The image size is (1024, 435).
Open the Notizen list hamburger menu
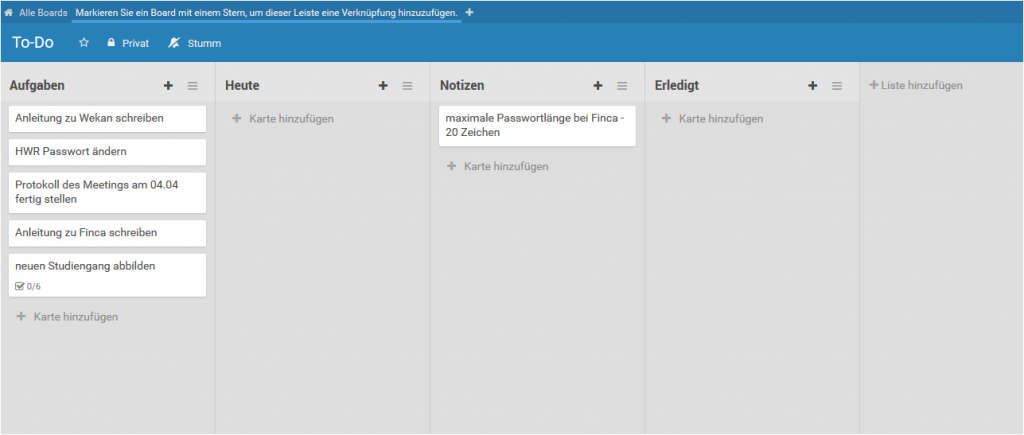[622, 86]
